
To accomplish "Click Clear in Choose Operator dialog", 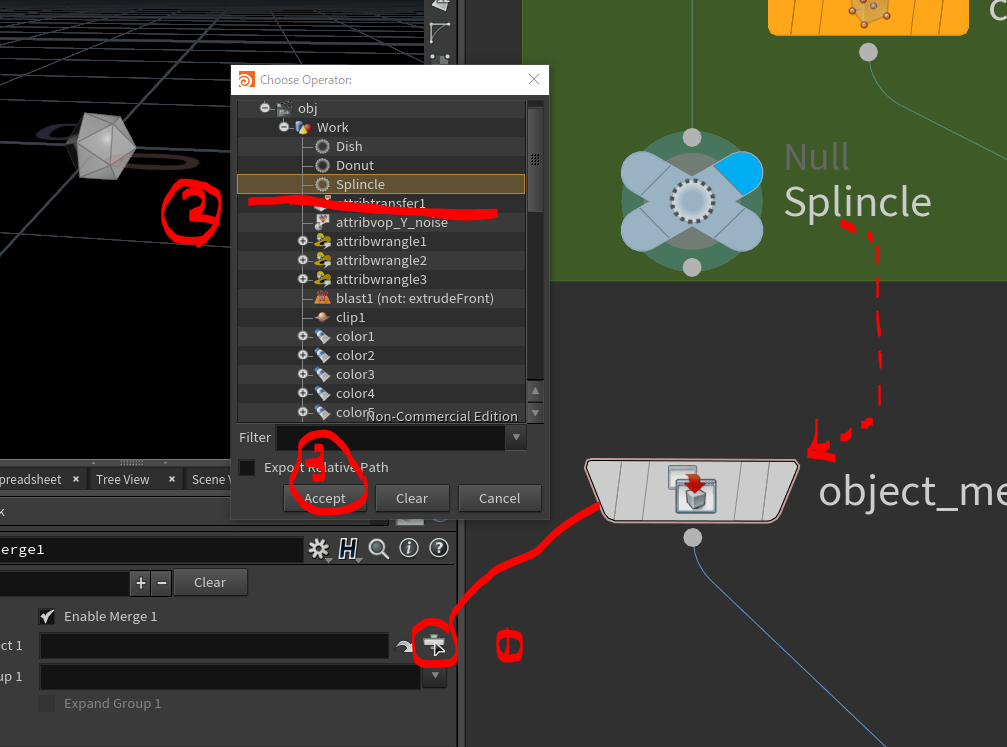I will [412, 498].
